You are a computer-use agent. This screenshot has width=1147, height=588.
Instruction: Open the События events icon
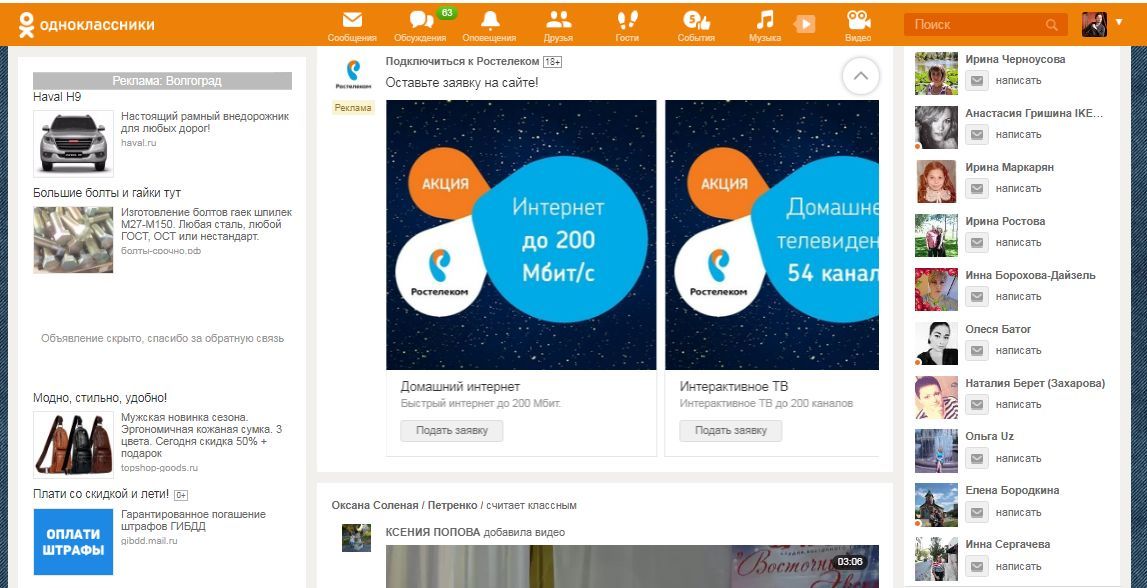click(x=696, y=26)
